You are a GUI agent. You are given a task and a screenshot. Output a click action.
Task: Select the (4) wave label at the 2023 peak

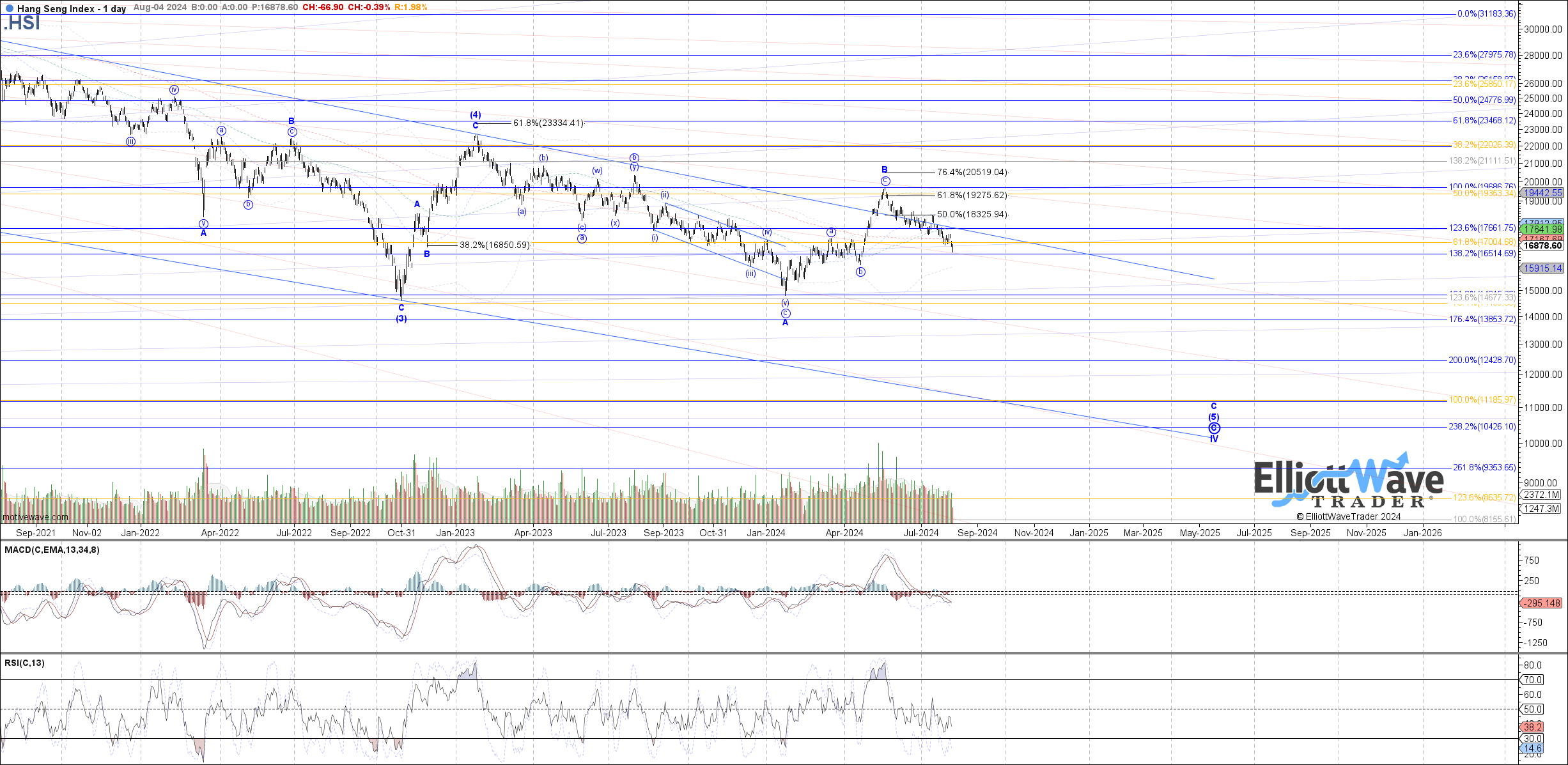(x=476, y=115)
